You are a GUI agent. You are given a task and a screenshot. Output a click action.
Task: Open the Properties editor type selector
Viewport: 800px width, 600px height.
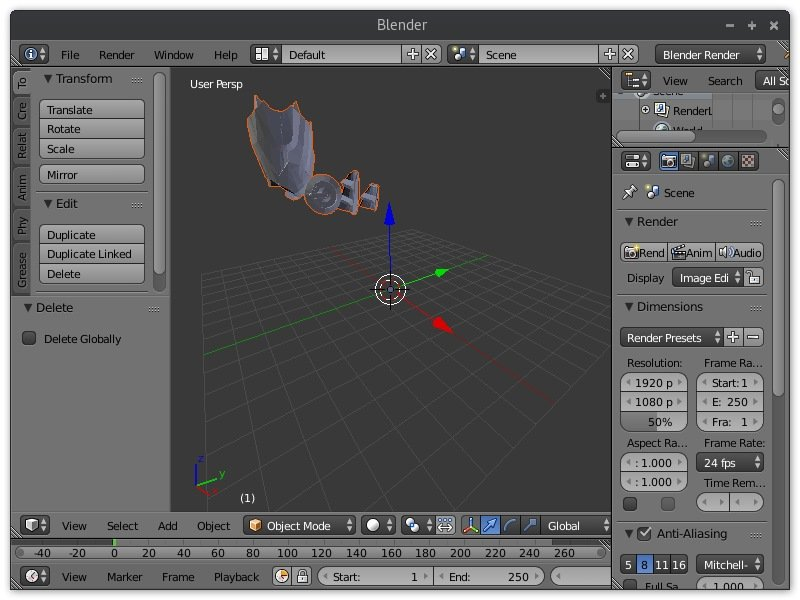[636, 161]
